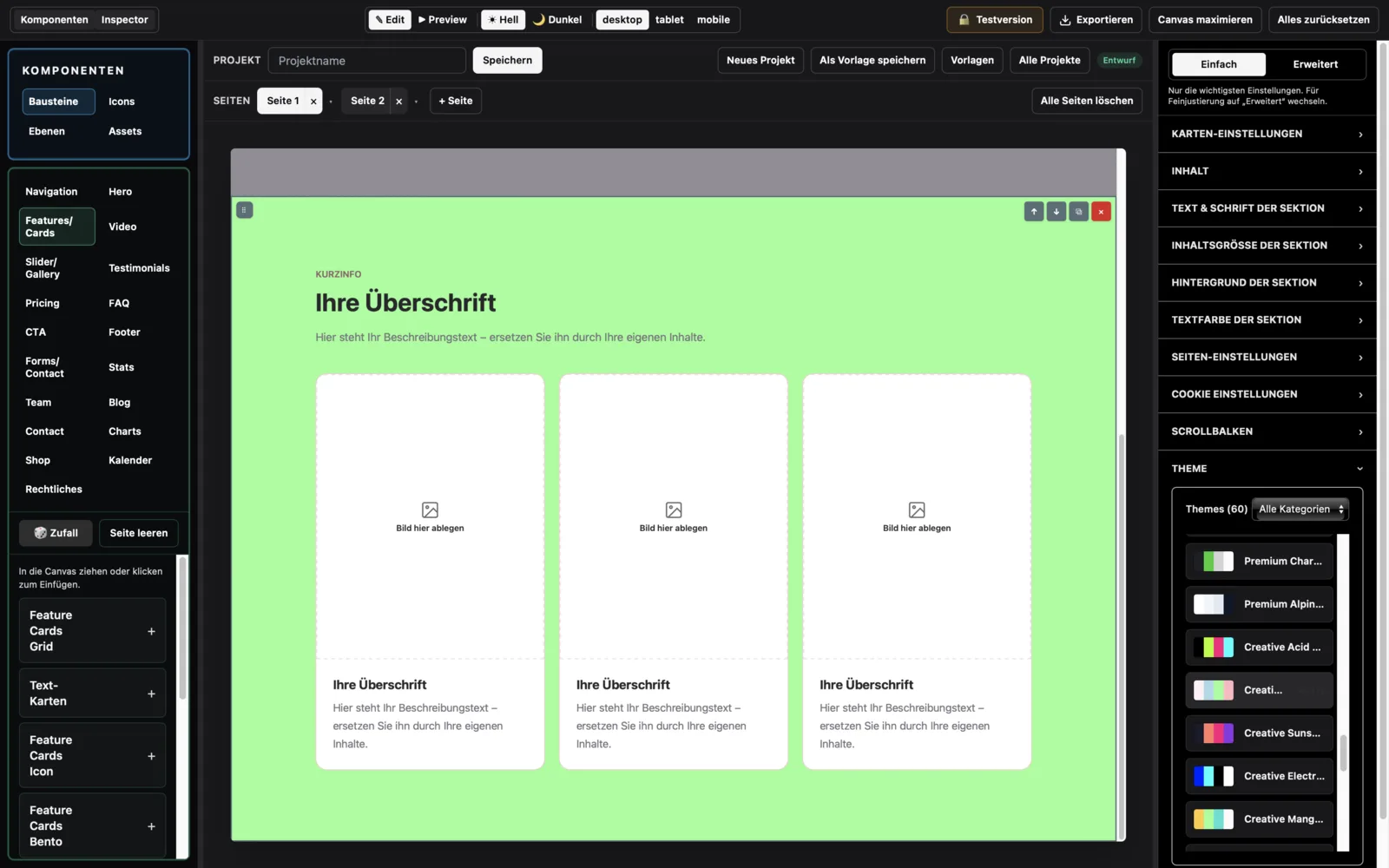The image size is (1389, 868).
Task: Switch to Edit mode
Action: [390, 20]
